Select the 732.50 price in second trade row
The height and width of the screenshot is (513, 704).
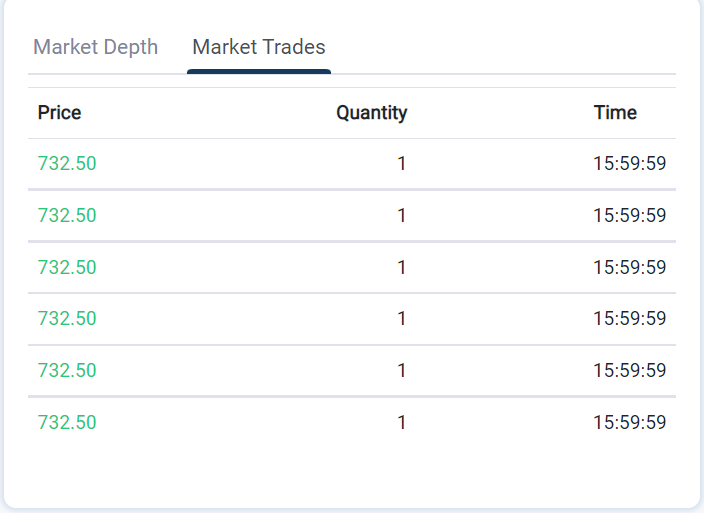(67, 216)
